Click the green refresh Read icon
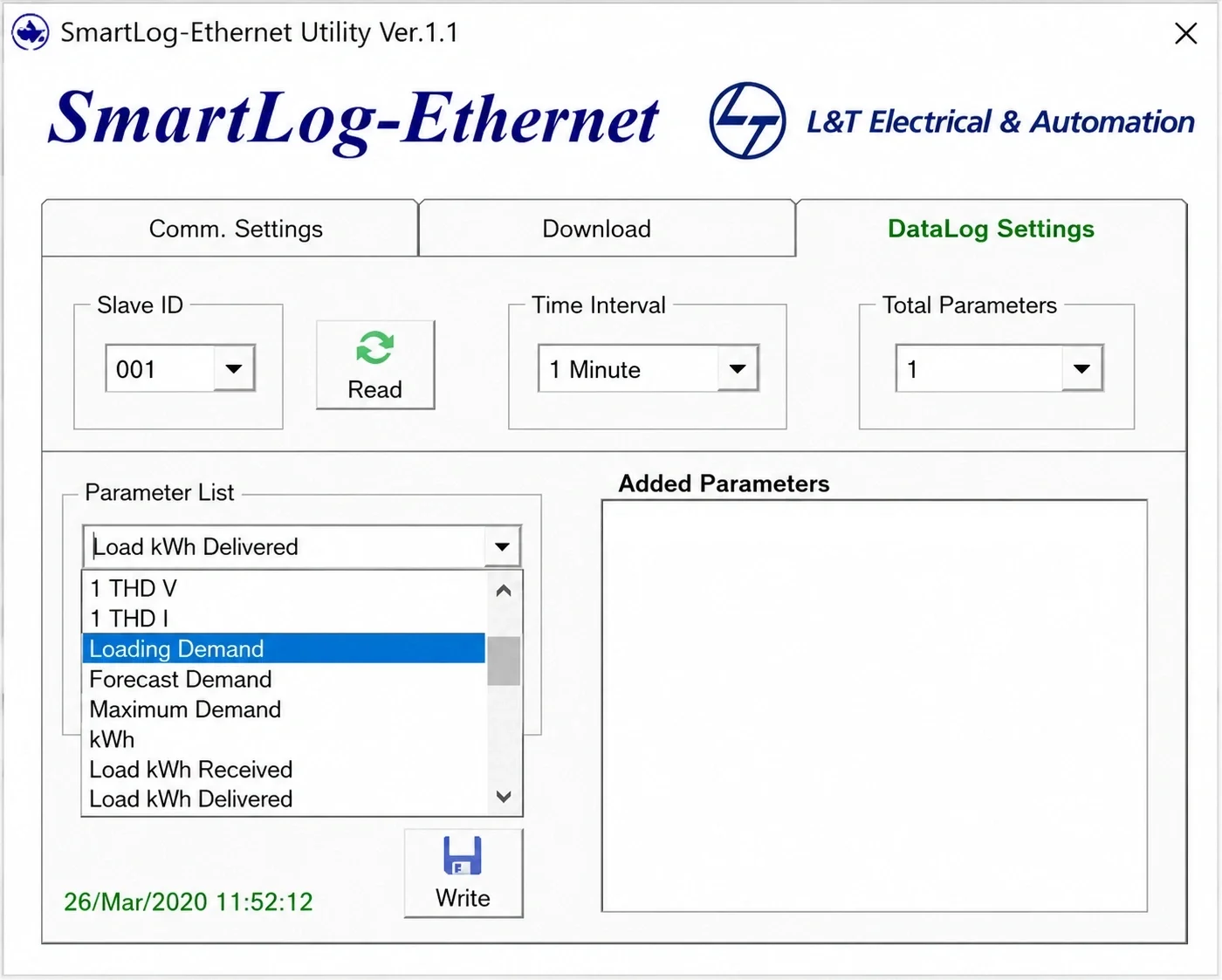This screenshot has width=1222, height=980. (x=375, y=347)
